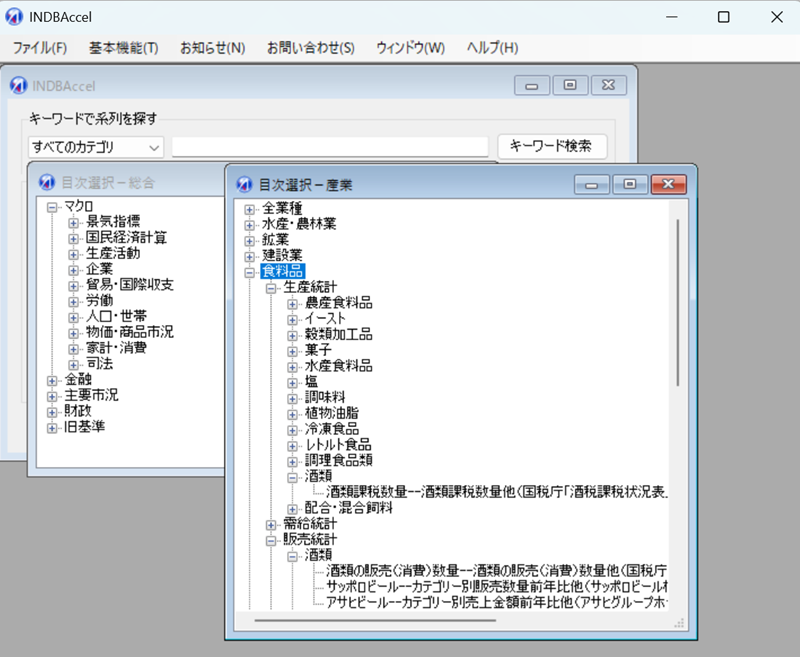The image size is (800, 657).
Task: Expand the 冷凍食品 tree node
Action: point(292,428)
